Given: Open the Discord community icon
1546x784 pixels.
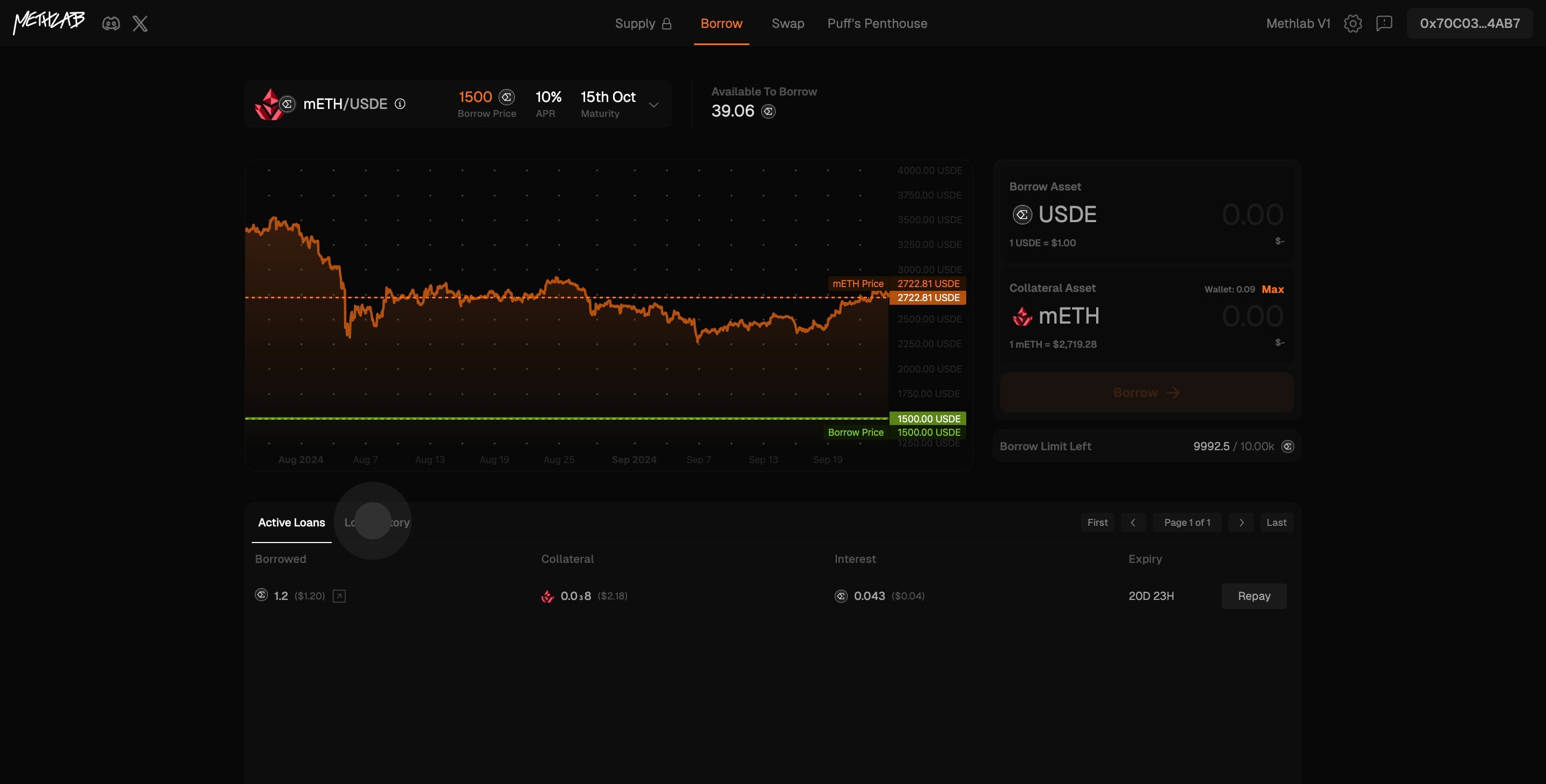Looking at the screenshot, I should pos(111,24).
